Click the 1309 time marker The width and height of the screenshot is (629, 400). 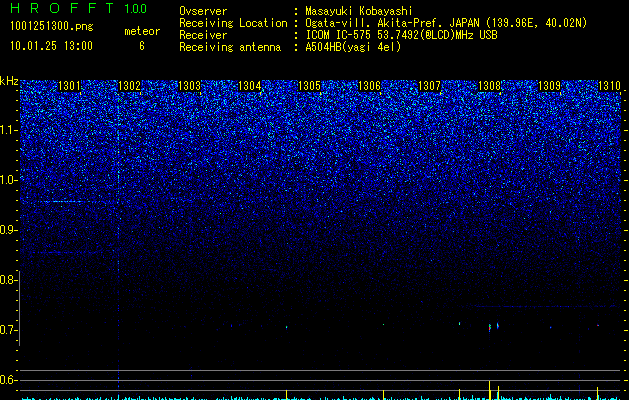click(x=550, y=86)
